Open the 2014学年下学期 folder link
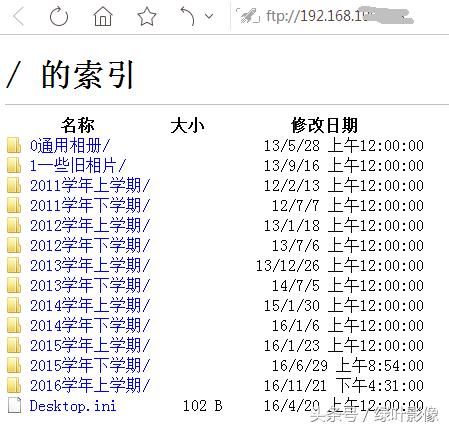Image resolution: width=449 pixels, height=429 pixels. (90, 326)
